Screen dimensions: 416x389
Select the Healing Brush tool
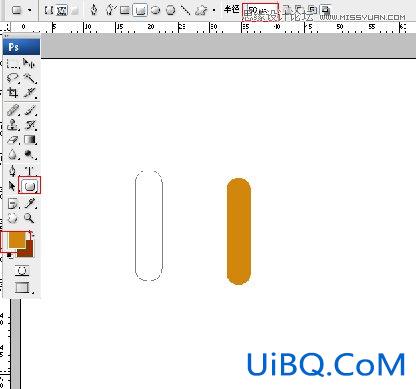pos(13,110)
